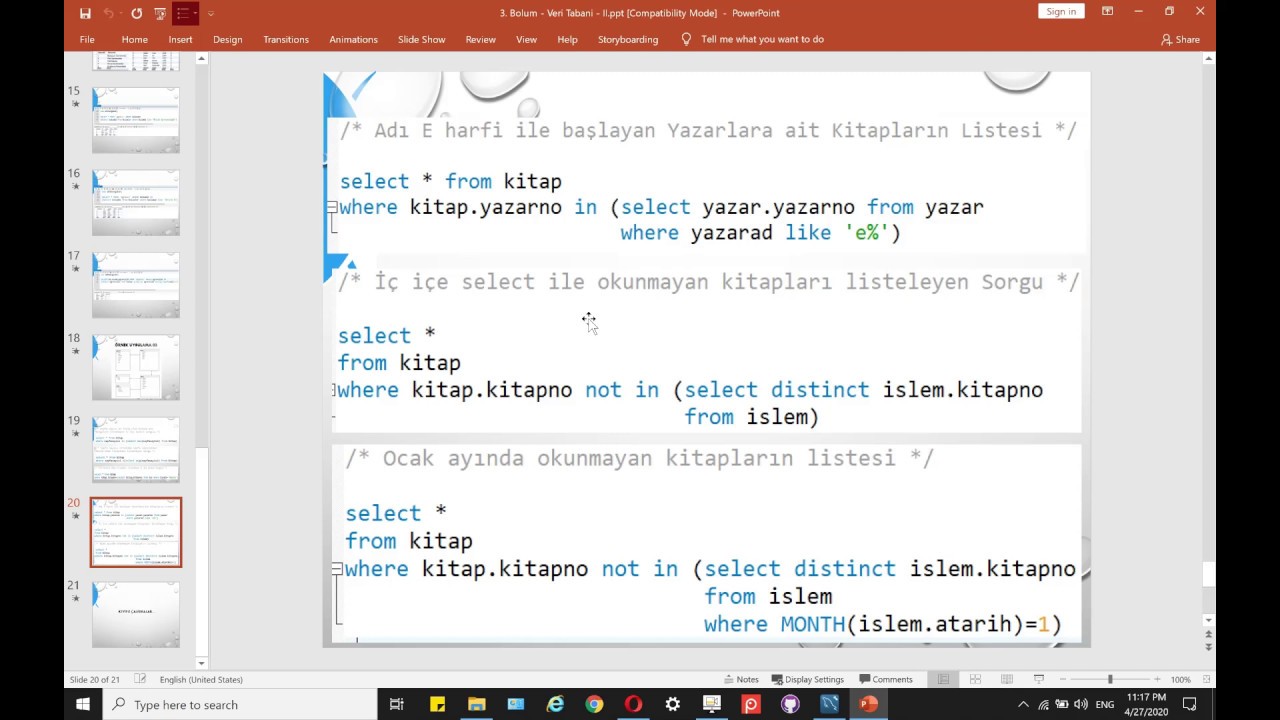Click the slide area scroll up arrow
The image size is (1280, 720).
coord(1208,59)
